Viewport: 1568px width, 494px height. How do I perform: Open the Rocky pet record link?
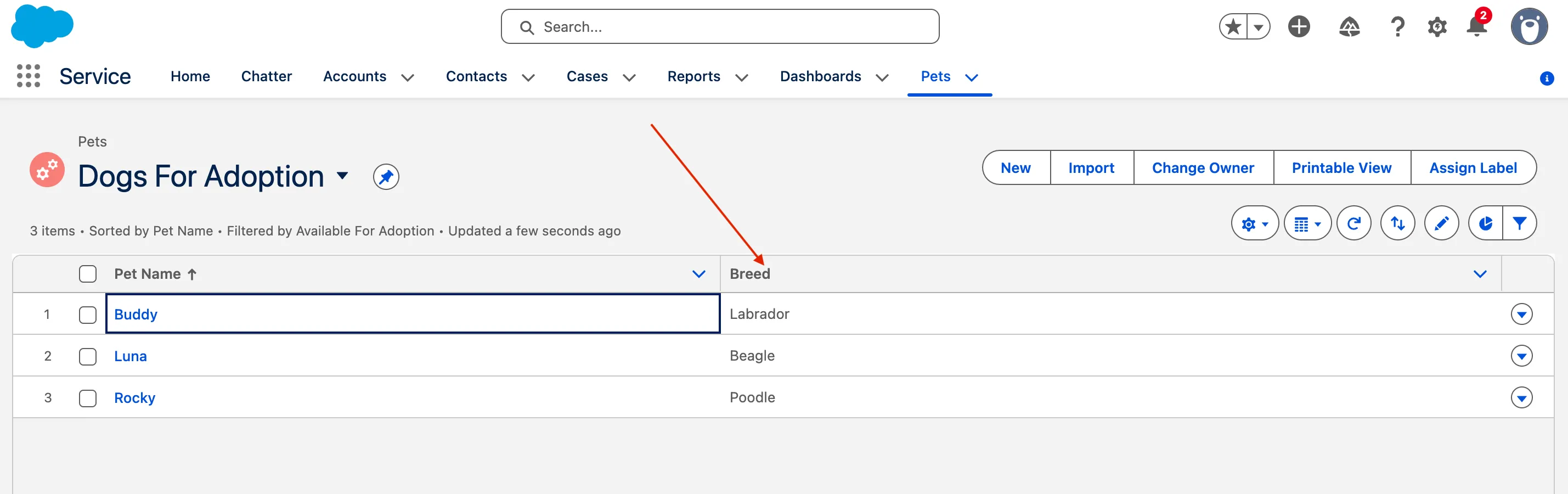tap(134, 398)
